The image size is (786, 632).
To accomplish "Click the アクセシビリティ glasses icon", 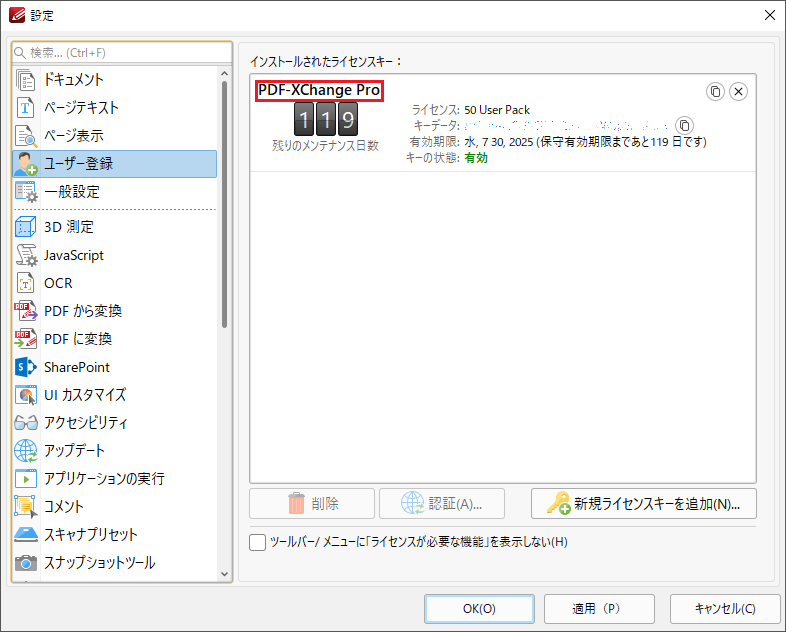I will click(26, 423).
